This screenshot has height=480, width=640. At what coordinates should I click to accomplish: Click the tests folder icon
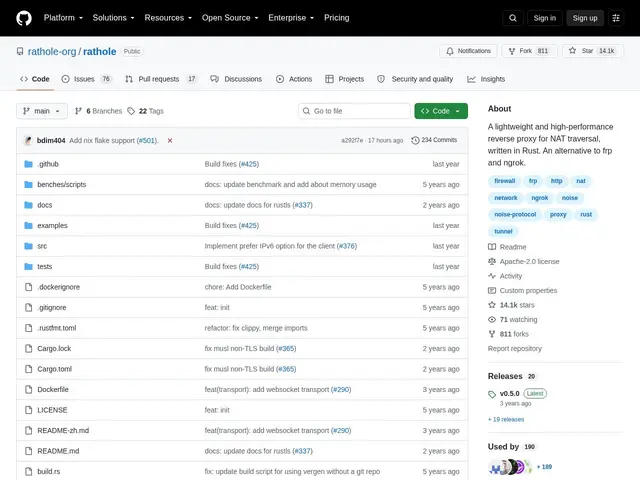pyautogui.click(x=28, y=267)
